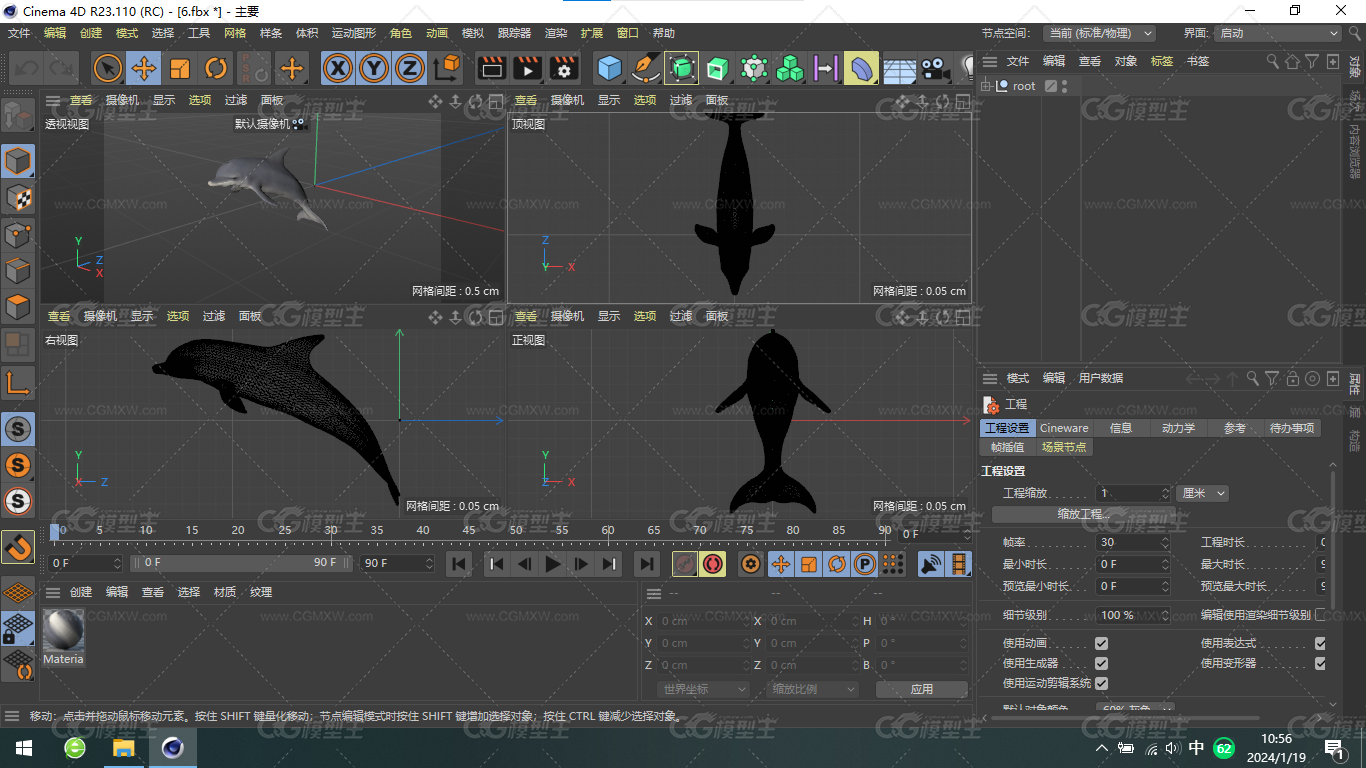Expand the root object tree node

click(986, 86)
